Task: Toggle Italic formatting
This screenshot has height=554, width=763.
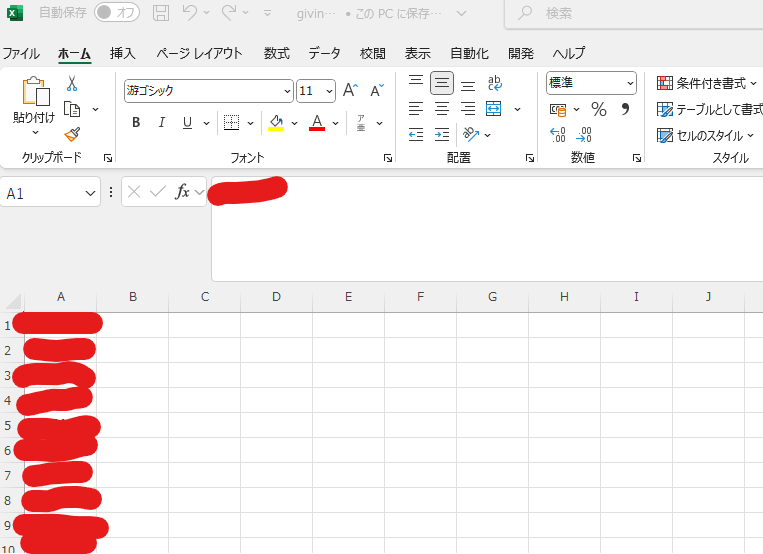Action: coord(161,123)
